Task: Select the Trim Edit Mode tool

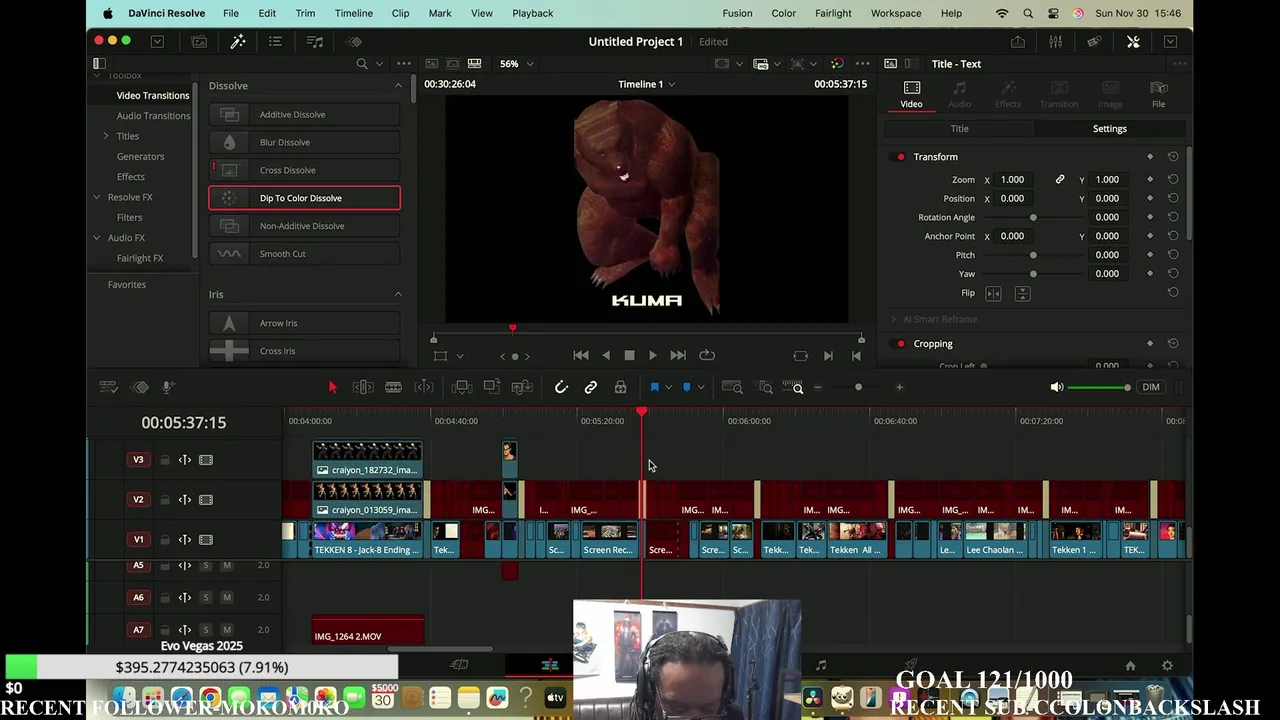Action: click(363, 387)
